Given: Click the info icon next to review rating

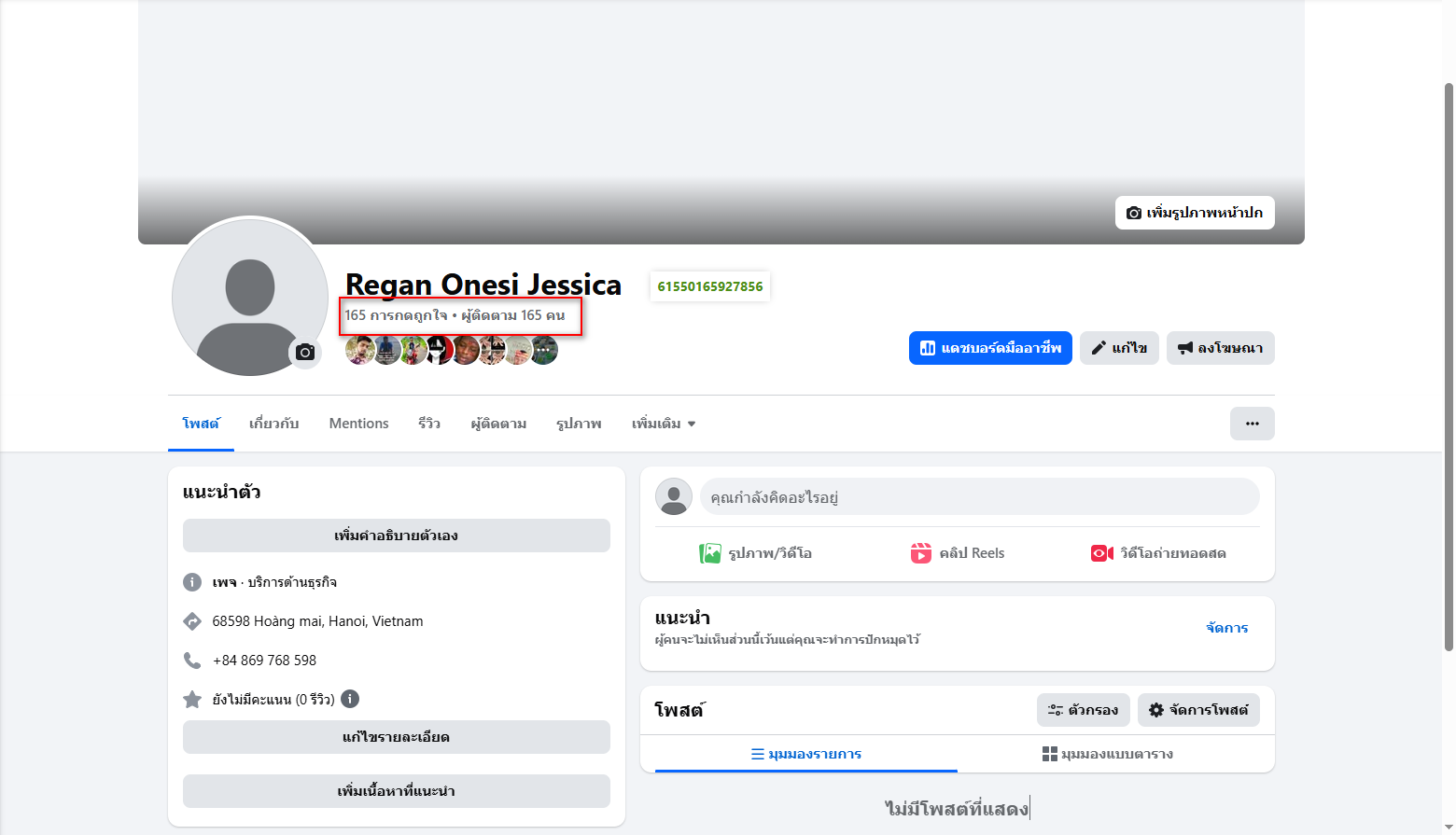Looking at the screenshot, I should [350, 699].
